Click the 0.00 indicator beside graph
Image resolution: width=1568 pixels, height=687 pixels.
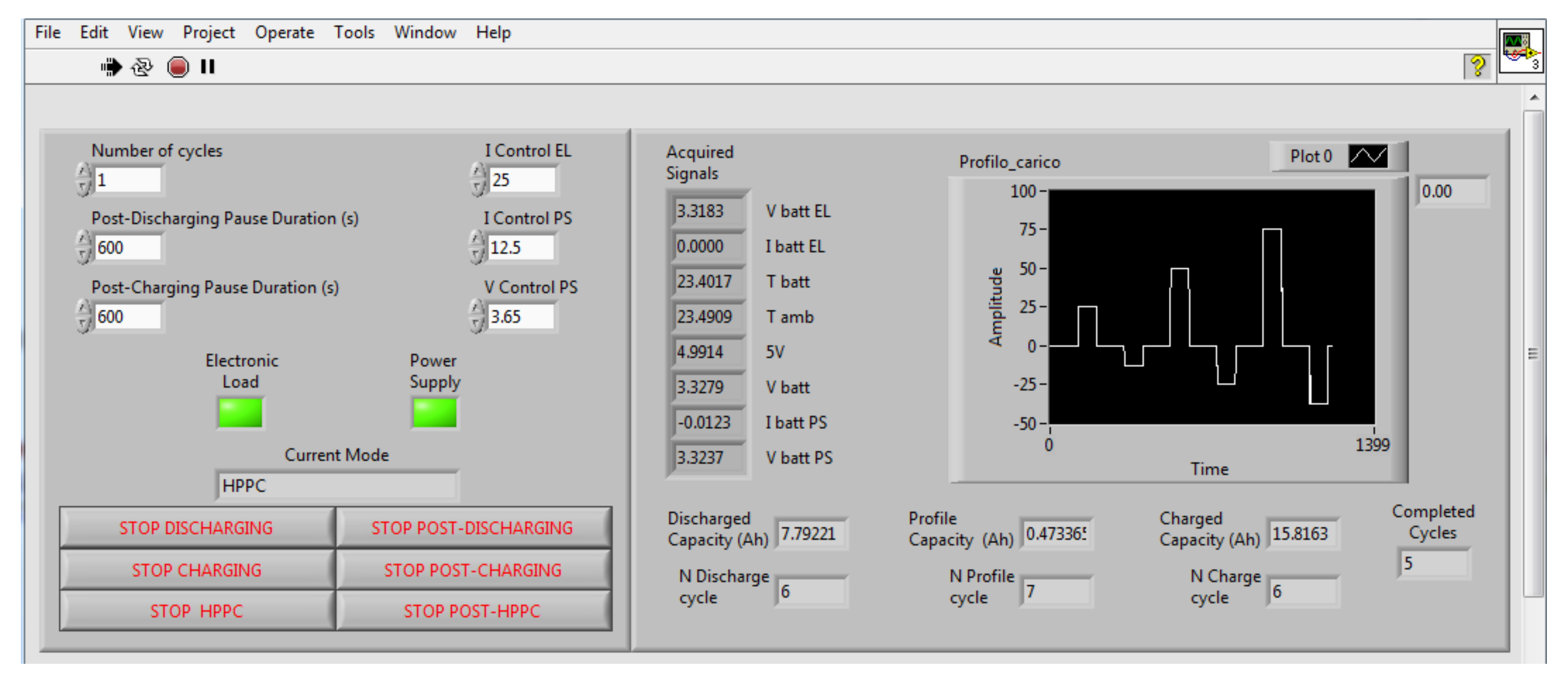point(1452,191)
